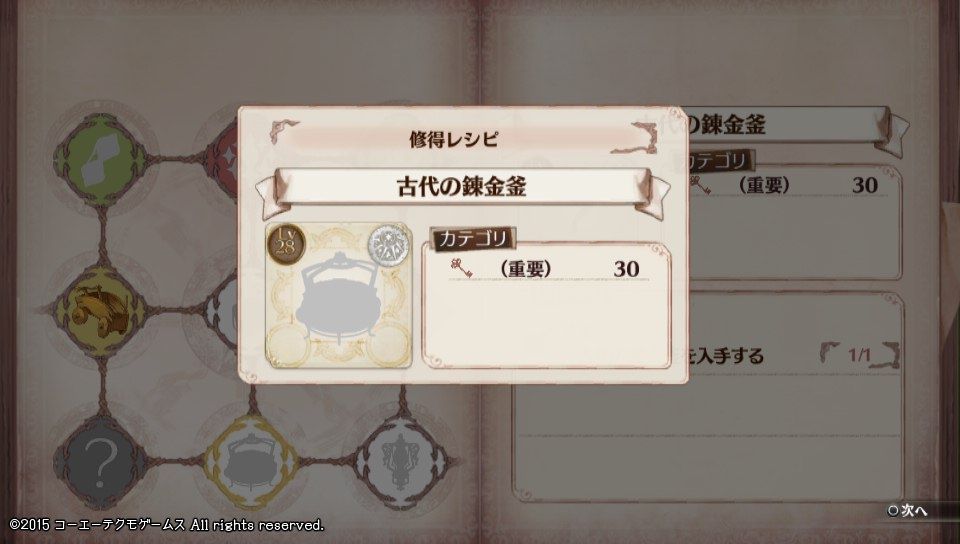Click the 次へ next button
Screen dimensions: 960x544
(907, 510)
